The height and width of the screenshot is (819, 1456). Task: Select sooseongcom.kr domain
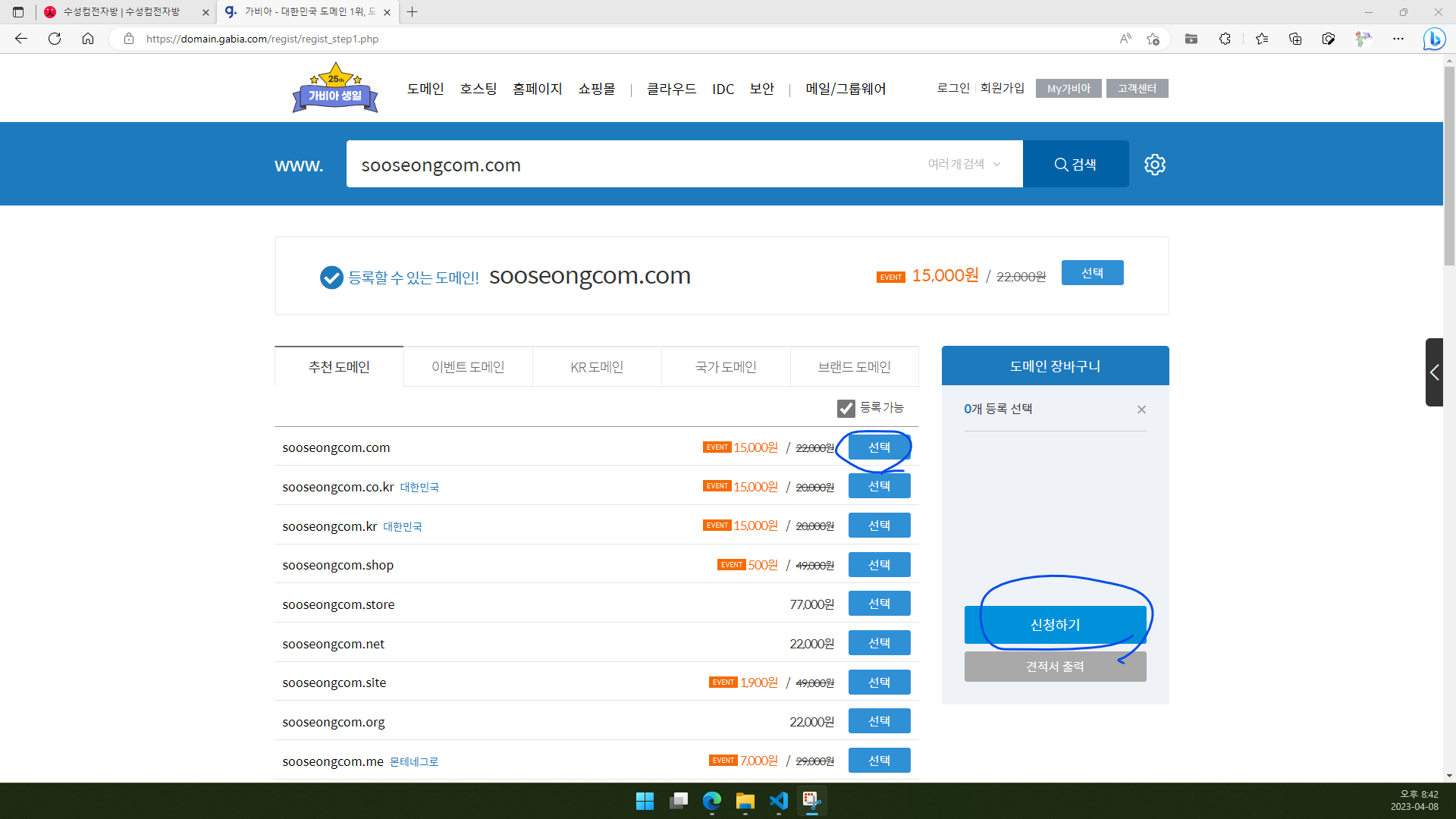coord(879,526)
